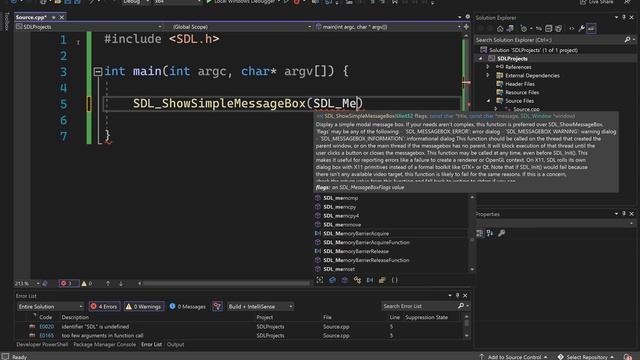Click View Code icon in Solution Explorer
Screen dimensions: 640x360
(x=571, y=29)
